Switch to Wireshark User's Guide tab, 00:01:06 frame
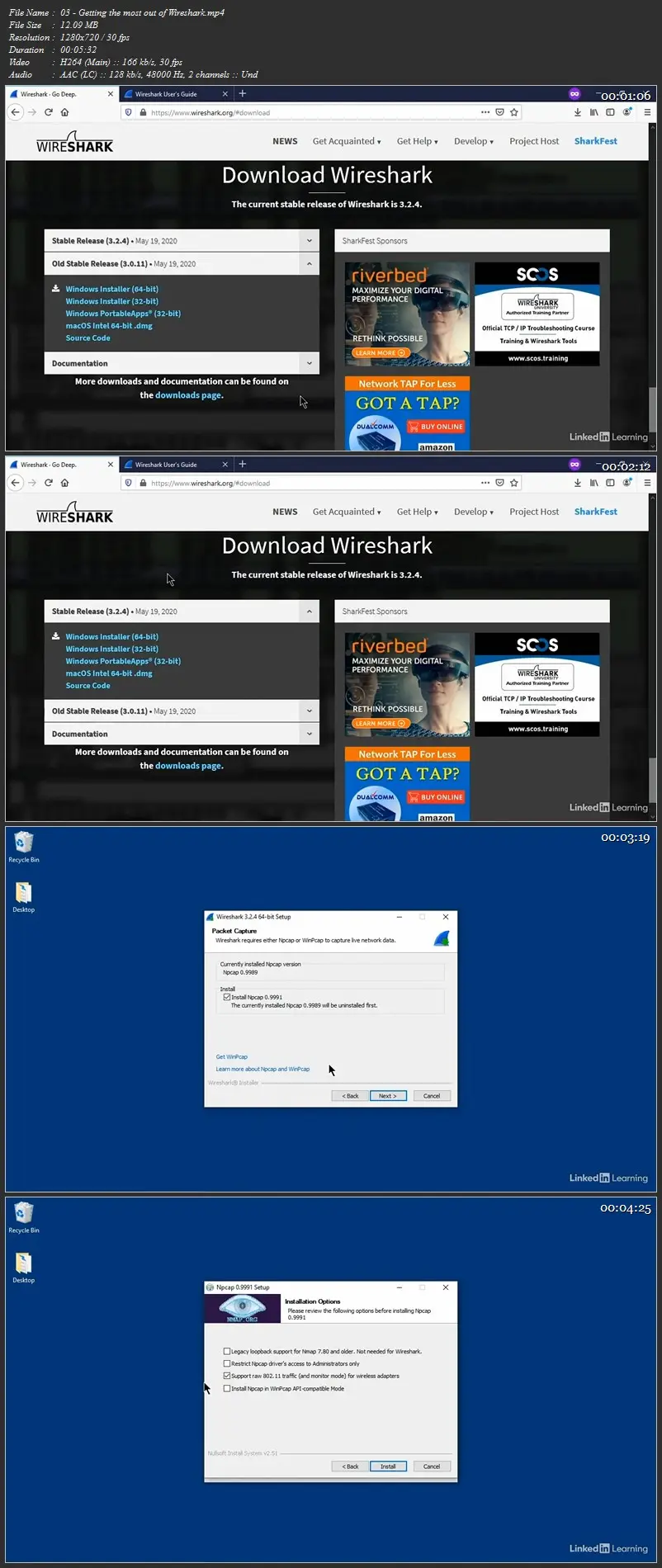Viewport: 662px width, 1568px height. pos(177,94)
